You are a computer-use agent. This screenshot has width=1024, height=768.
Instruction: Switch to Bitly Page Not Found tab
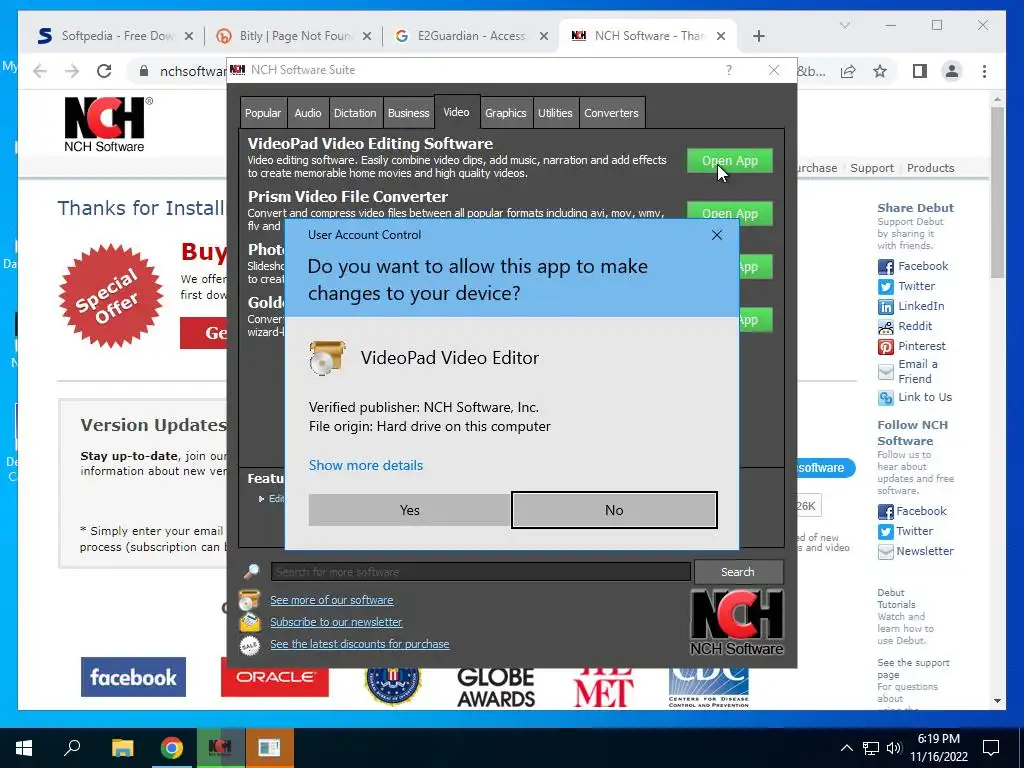[x=295, y=36]
